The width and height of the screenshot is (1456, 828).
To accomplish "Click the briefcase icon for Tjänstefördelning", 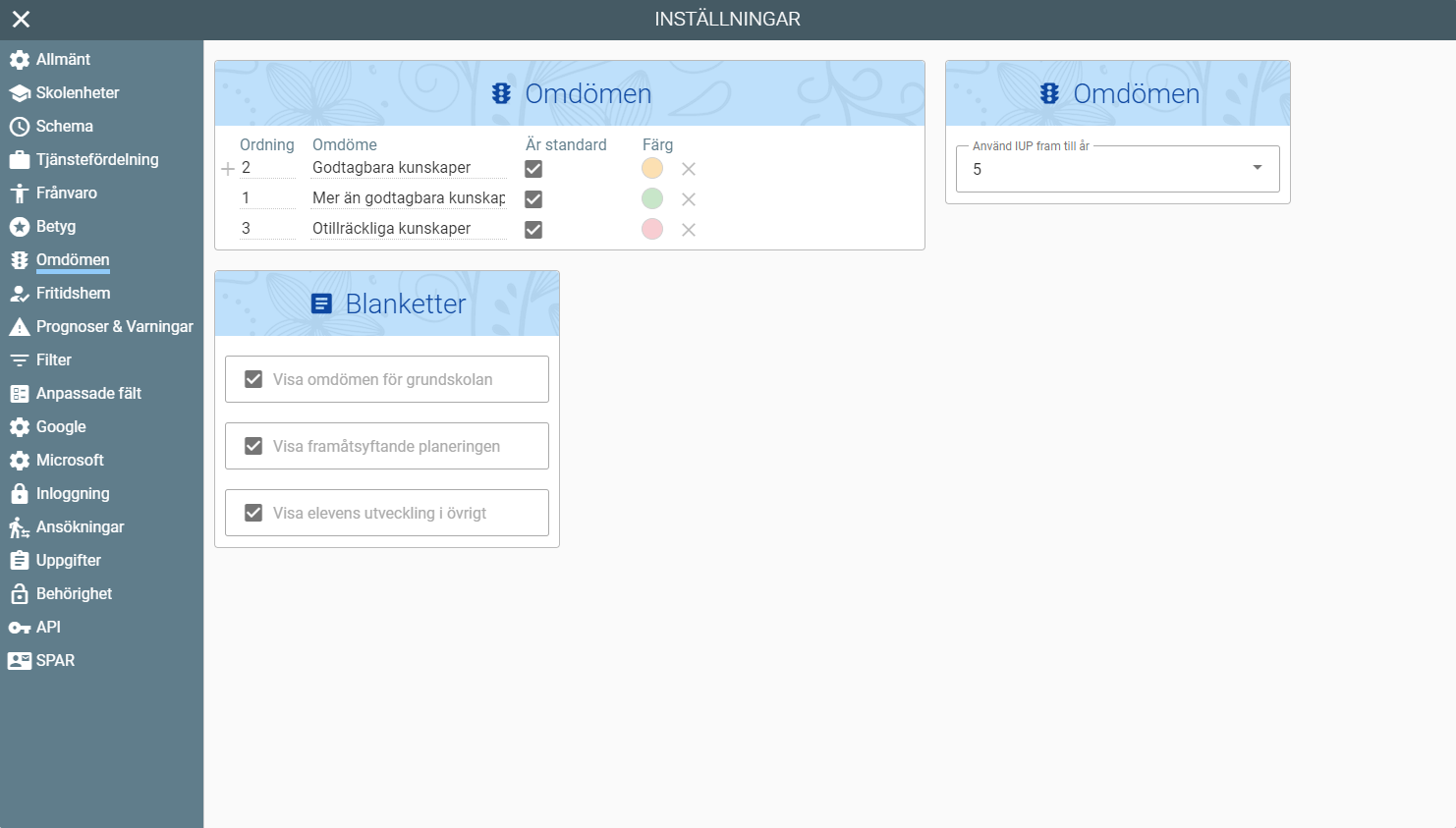I will 19,160.
